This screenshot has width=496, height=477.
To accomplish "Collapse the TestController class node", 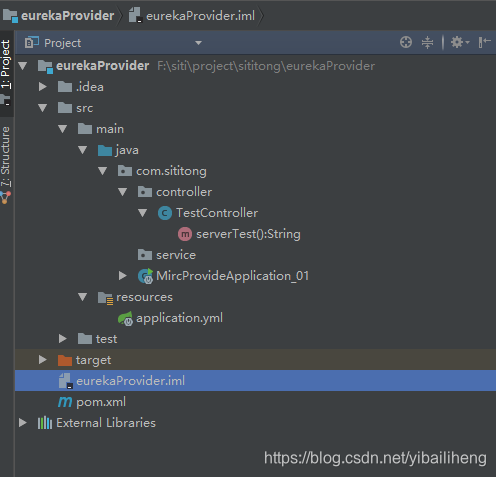I will tap(143, 213).
